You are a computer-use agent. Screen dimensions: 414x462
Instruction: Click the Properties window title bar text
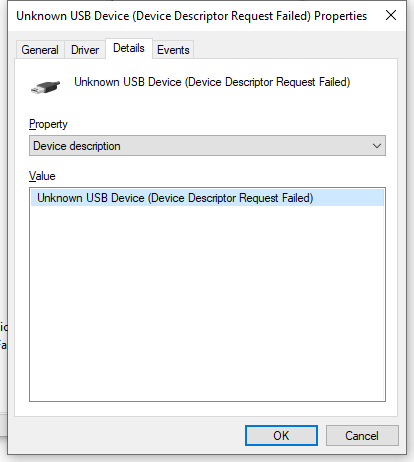pos(192,16)
